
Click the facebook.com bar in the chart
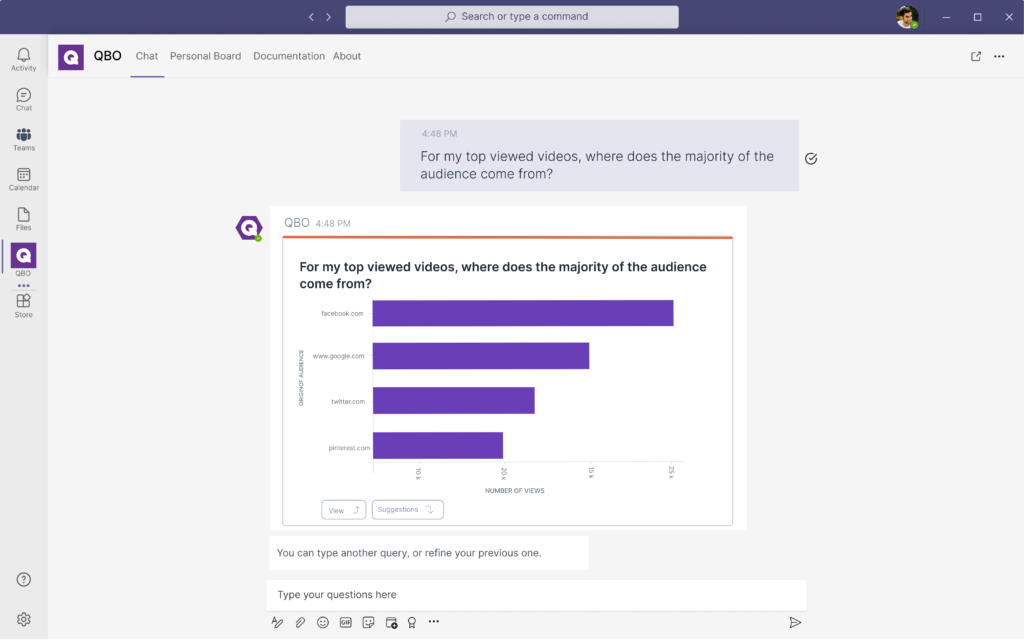point(522,313)
